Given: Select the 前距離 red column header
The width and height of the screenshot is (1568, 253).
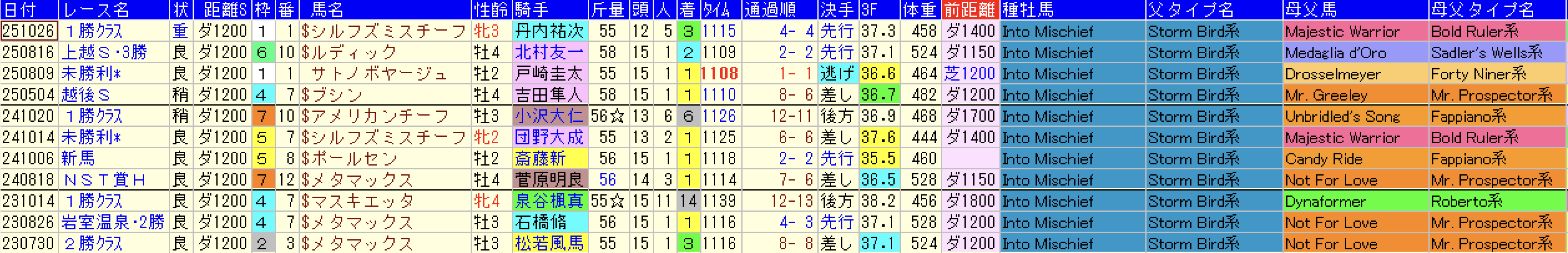Looking at the screenshot, I should 970,10.
